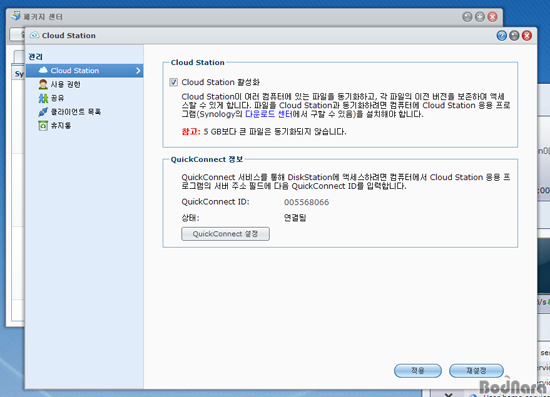Image resolution: width=550 pixels, height=397 pixels.
Task: Minimize the Cloud Station window
Action: (514, 35)
